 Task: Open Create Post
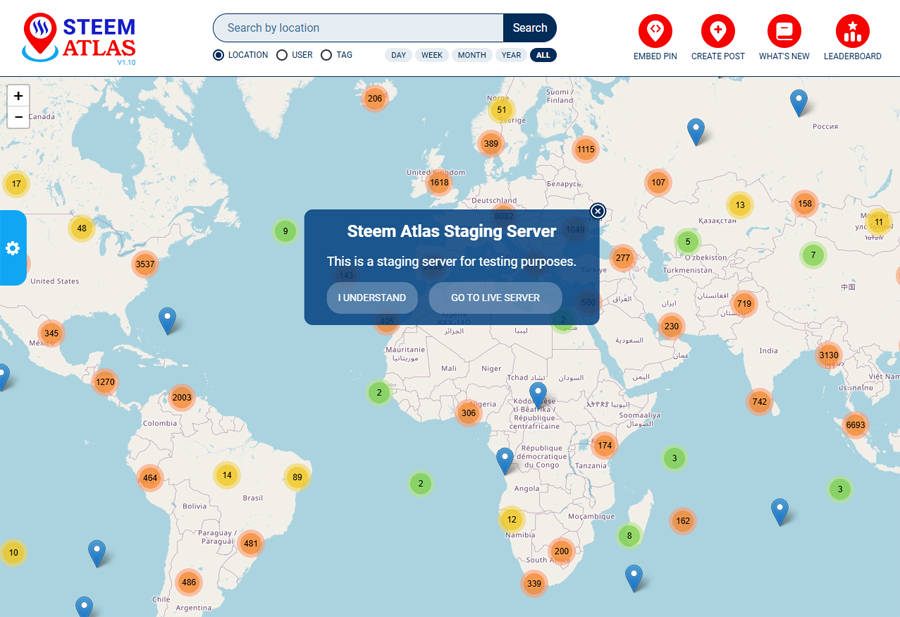pyautogui.click(x=717, y=37)
